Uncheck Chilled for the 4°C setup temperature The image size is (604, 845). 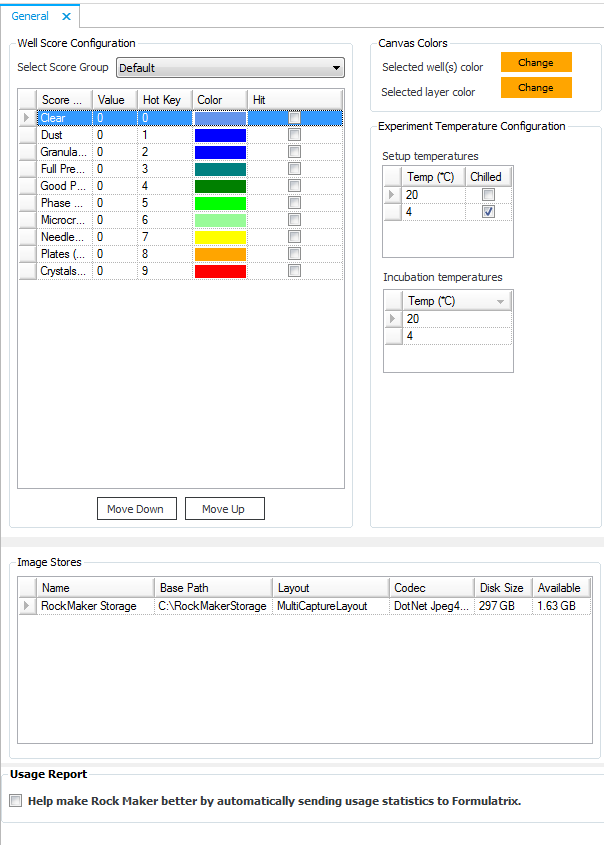(x=488, y=212)
